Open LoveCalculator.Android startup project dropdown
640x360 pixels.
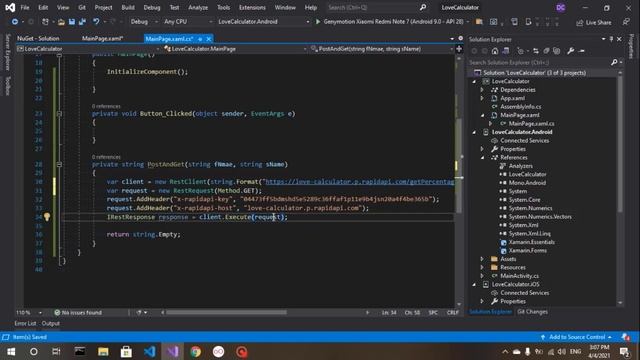point(264,22)
